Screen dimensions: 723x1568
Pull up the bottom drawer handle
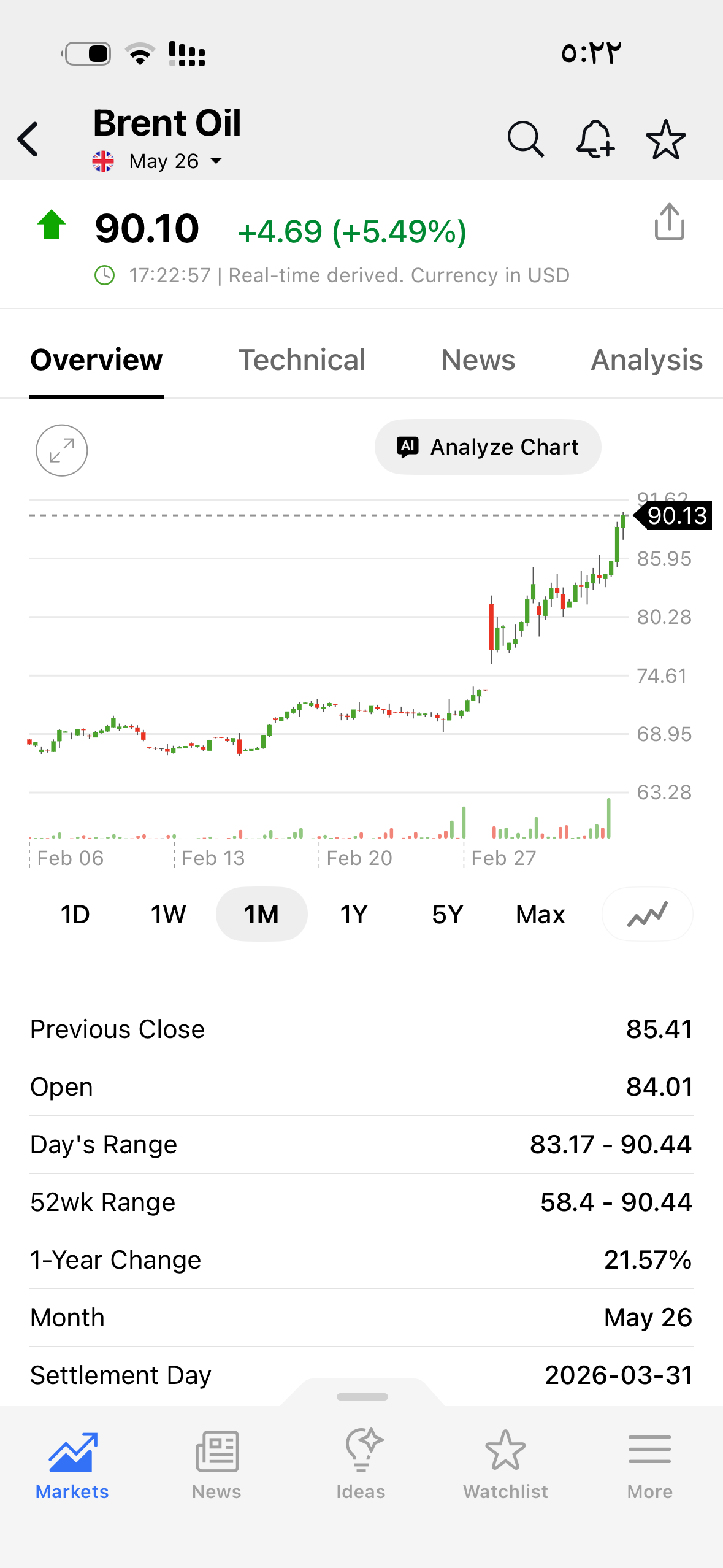(362, 1396)
